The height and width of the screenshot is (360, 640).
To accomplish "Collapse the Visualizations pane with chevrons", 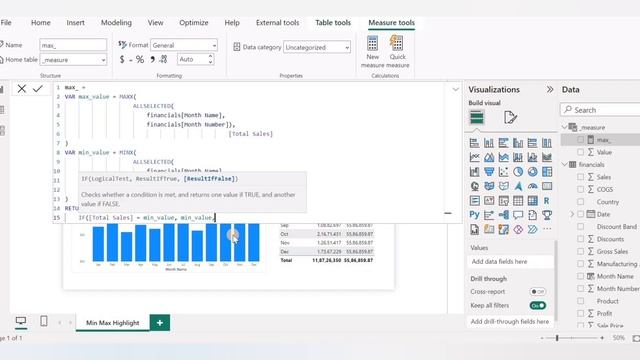I will pyautogui.click(x=550, y=89).
